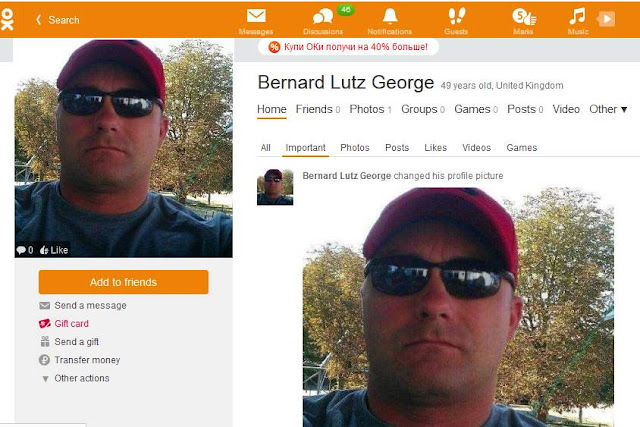
Task: Go back to Search
Action: pos(58,20)
